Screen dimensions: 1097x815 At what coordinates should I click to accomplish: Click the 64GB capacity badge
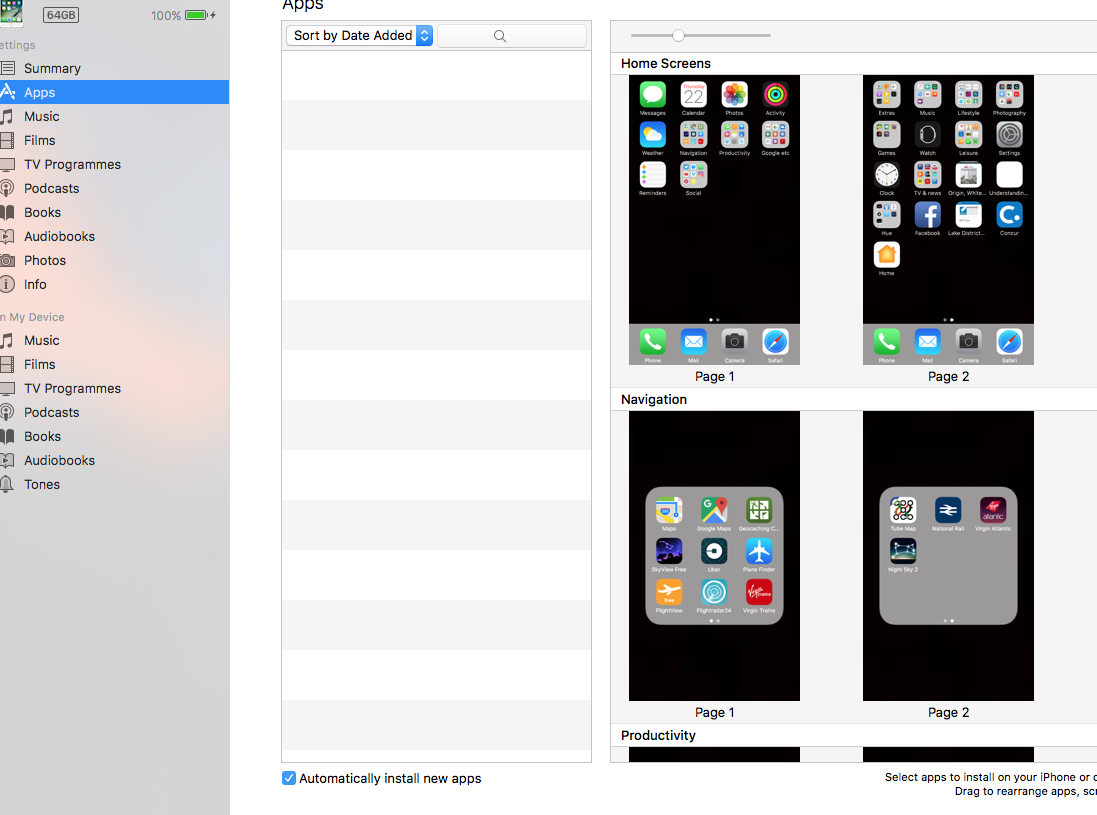click(x=61, y=15)
